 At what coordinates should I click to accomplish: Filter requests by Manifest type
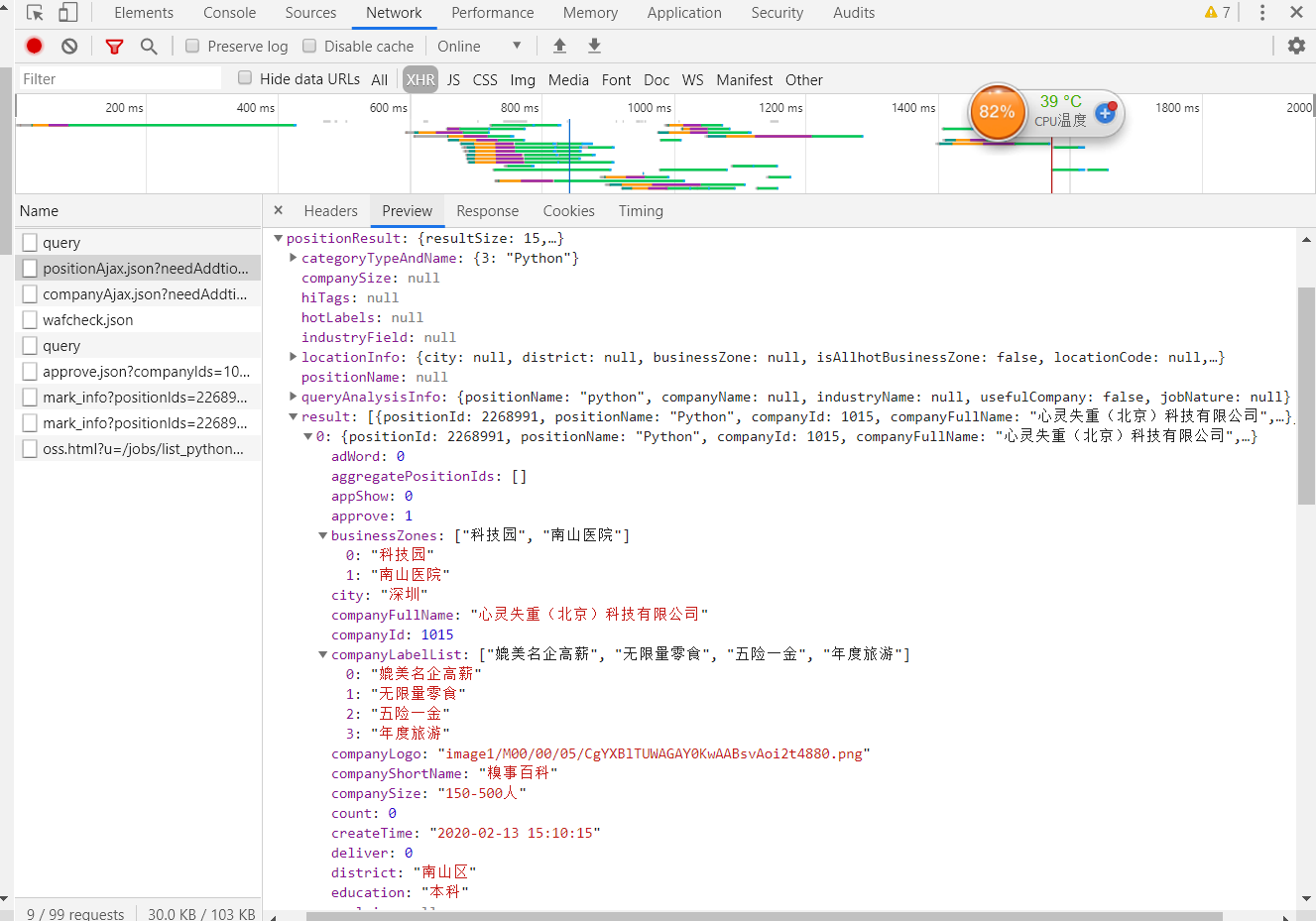coord(745,80)
